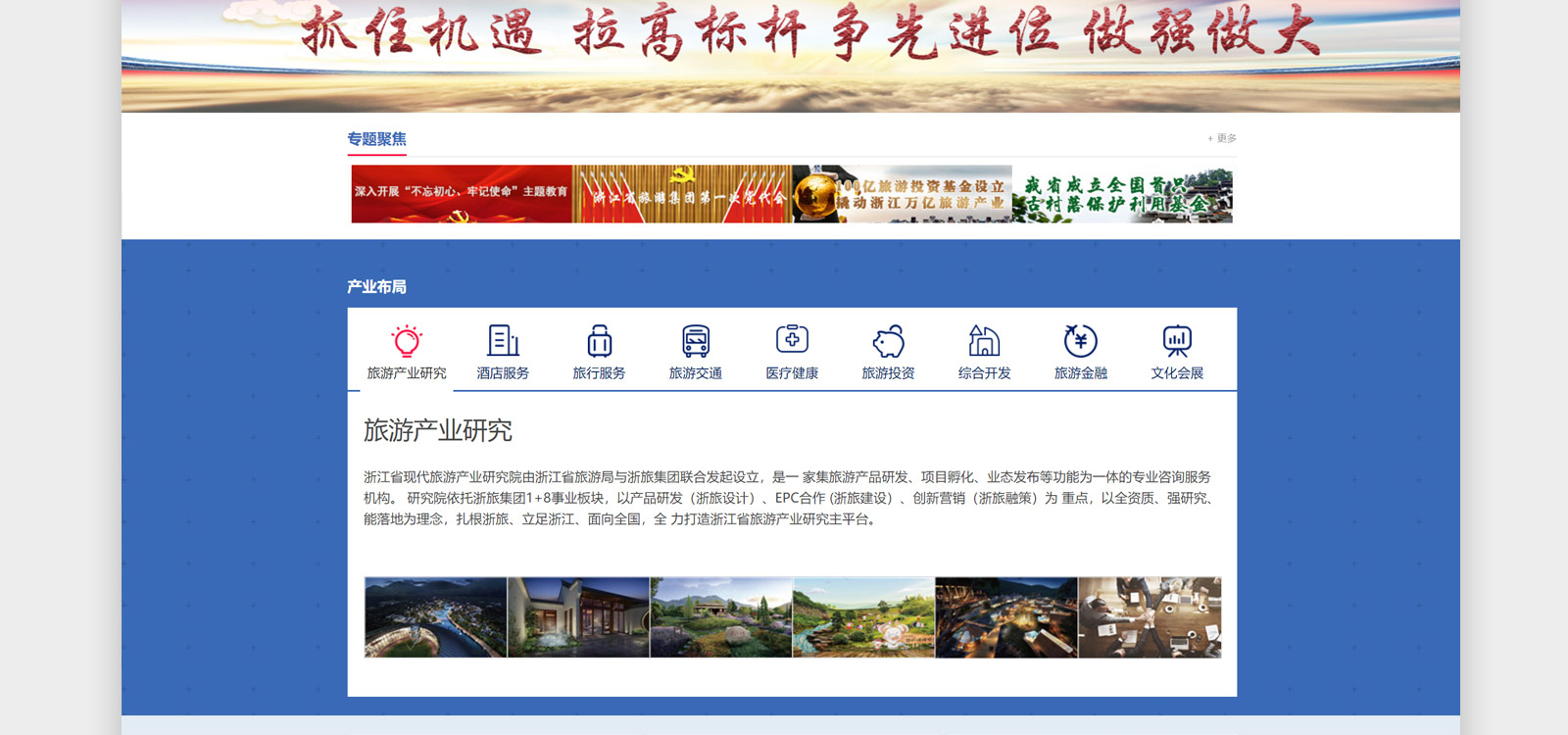Image resolution: width=1568 pixels, height=735 pixels.
Task: Open the 不忘初心 theme education banner
Action: tap(462, 193)
